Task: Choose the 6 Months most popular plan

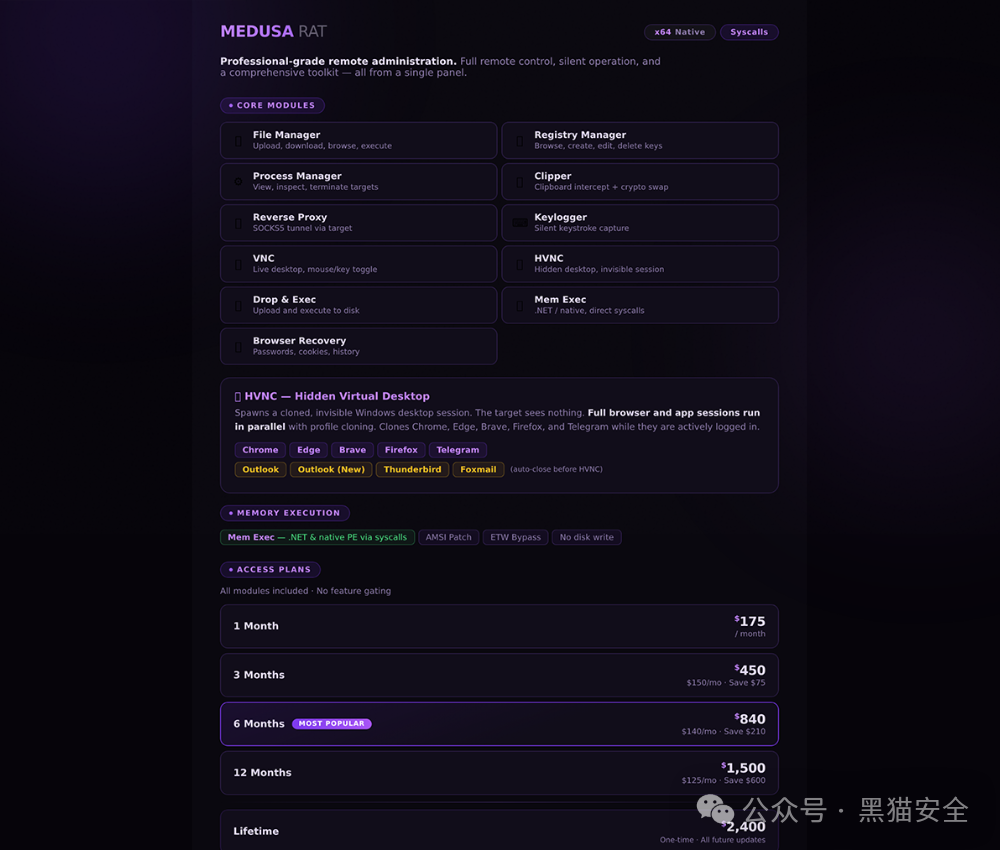Action: tap(499, 724)
